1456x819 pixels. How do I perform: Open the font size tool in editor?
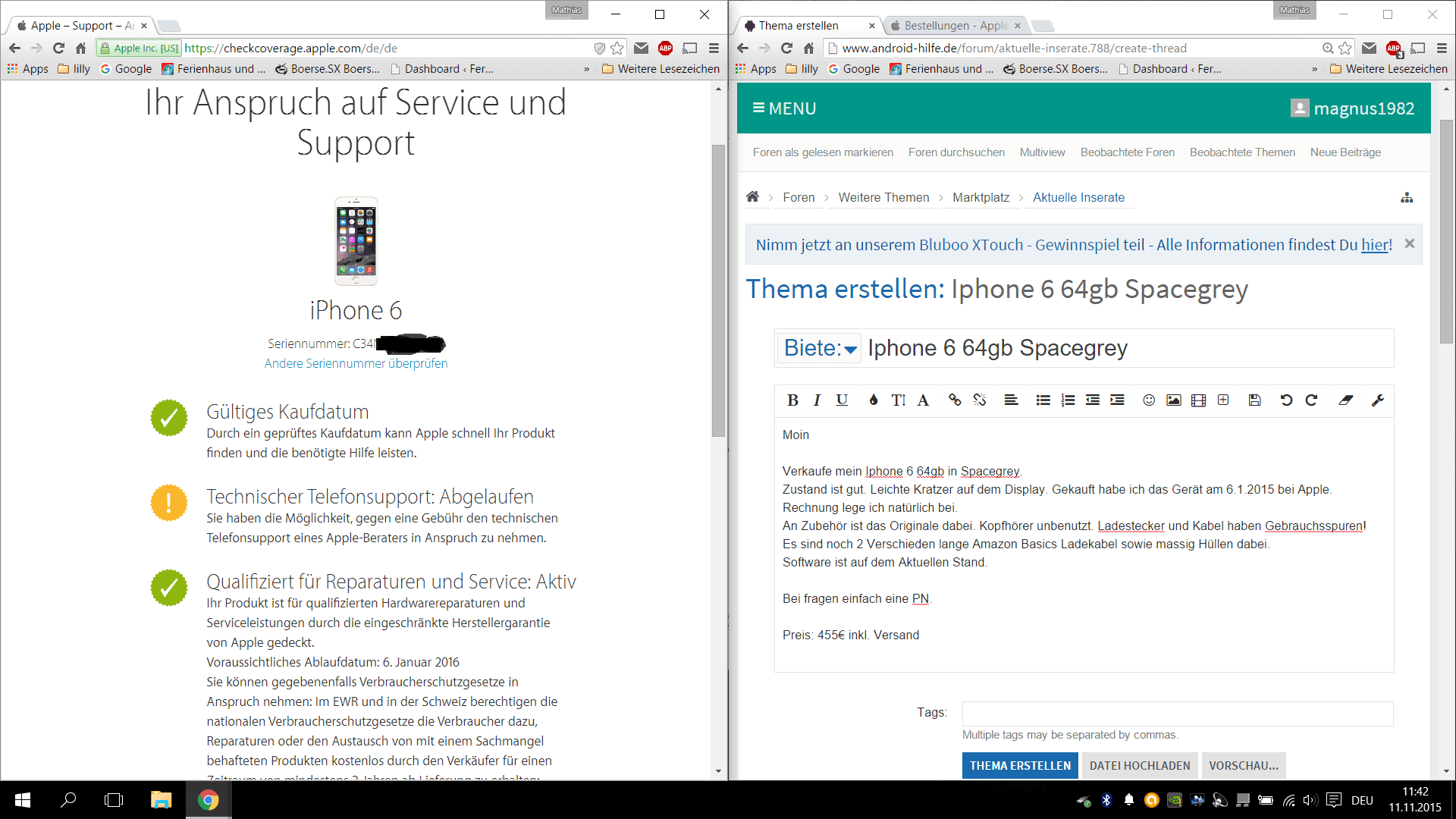[899, 400]
